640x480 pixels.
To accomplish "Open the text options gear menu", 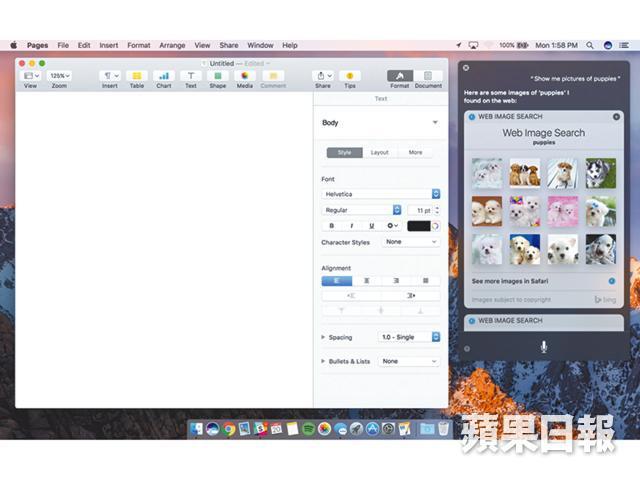I will tap(392, 226).
